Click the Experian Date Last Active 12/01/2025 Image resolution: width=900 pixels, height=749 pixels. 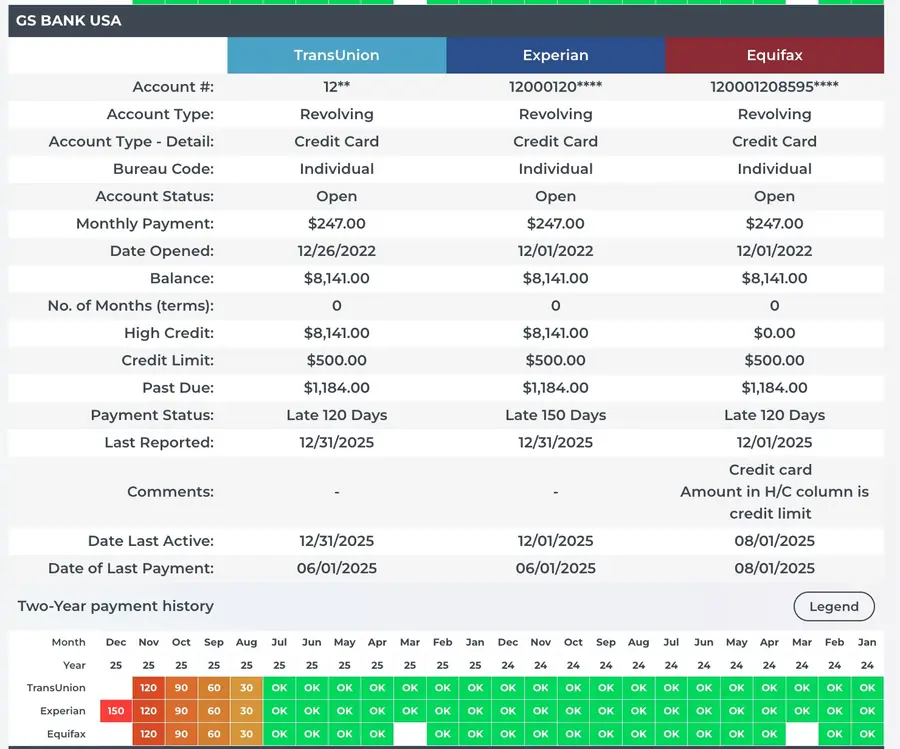tap(556, 541)
